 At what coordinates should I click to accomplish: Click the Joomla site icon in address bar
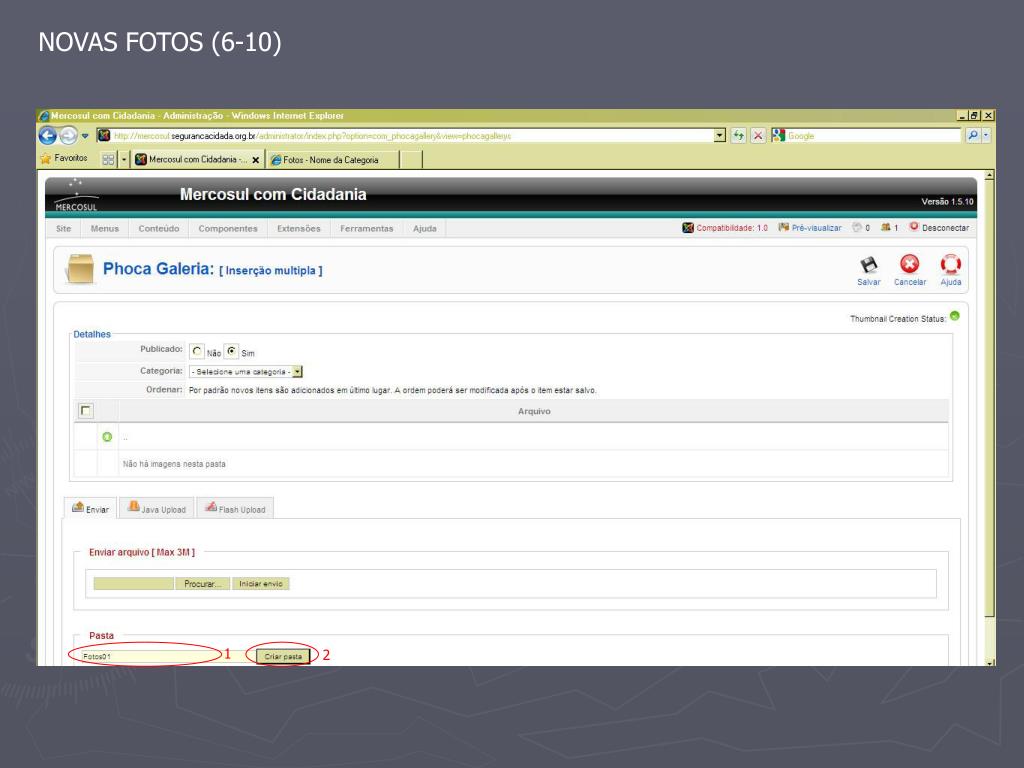click(104, 136)
